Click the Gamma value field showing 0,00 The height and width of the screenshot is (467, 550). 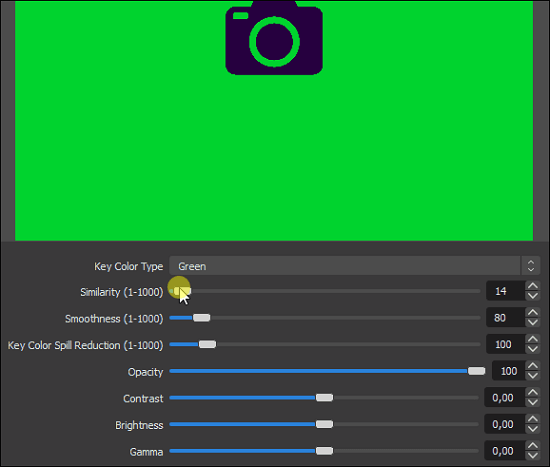pyautogui.click(x=504, y=451)
